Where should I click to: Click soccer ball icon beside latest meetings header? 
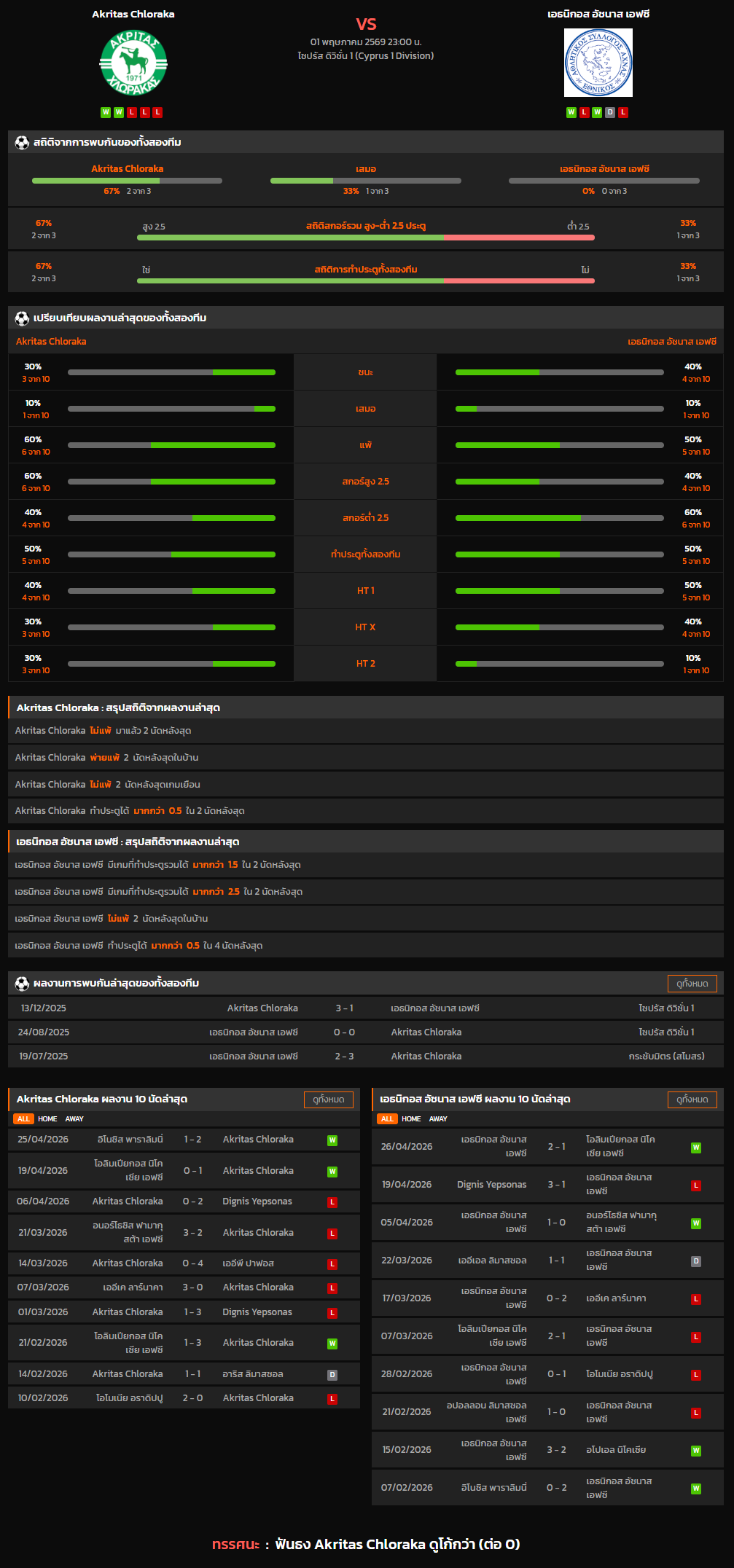pyautogui.click(x=22, y=983)
